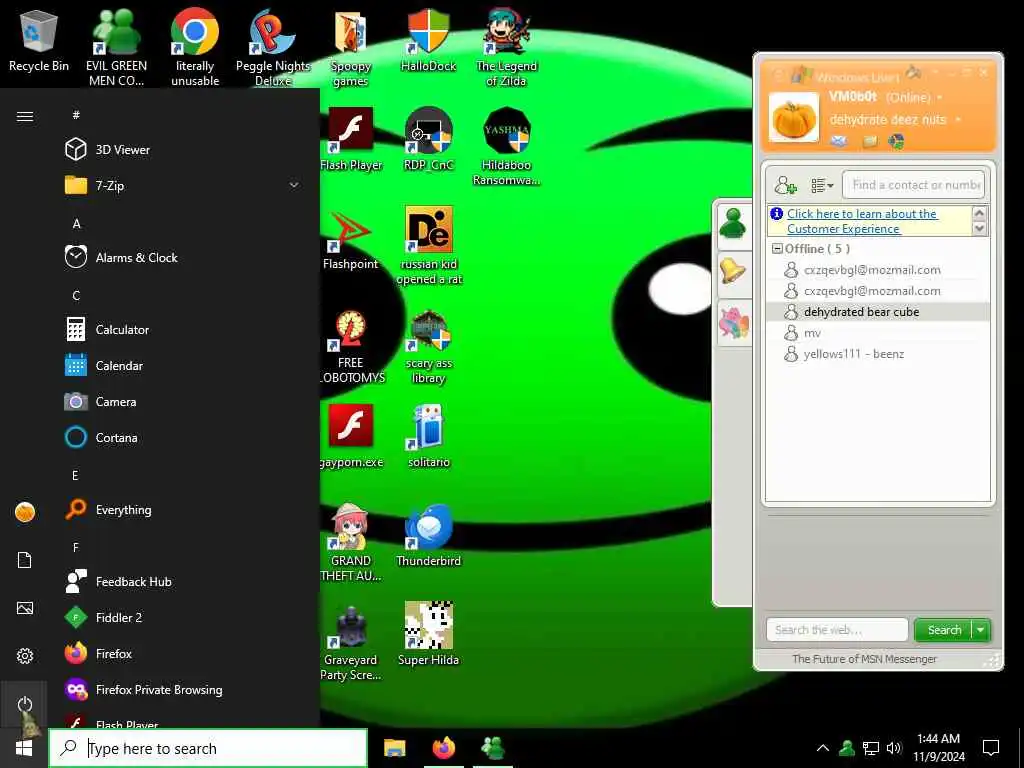Open the personal message dropdown arrow
The height and width of the screenshot is (768, 1024).
click(x=958, y=120)
